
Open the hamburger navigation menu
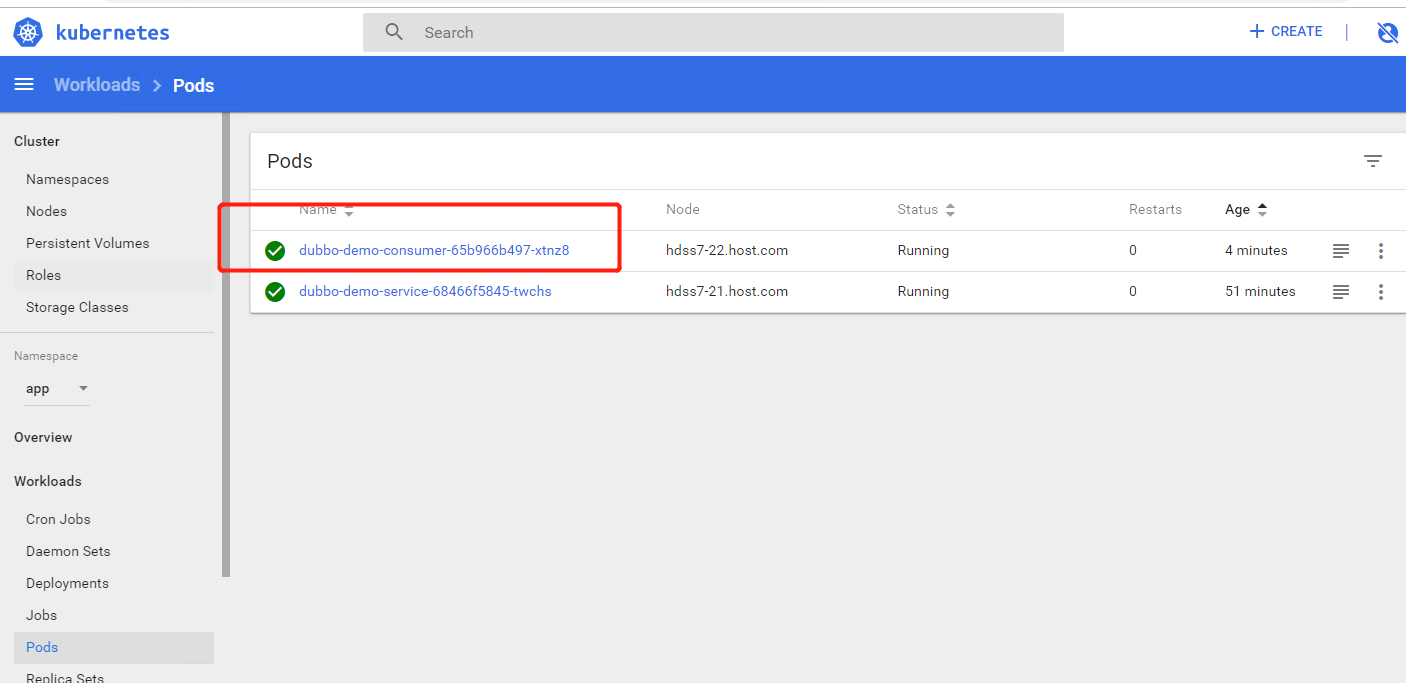24,85
